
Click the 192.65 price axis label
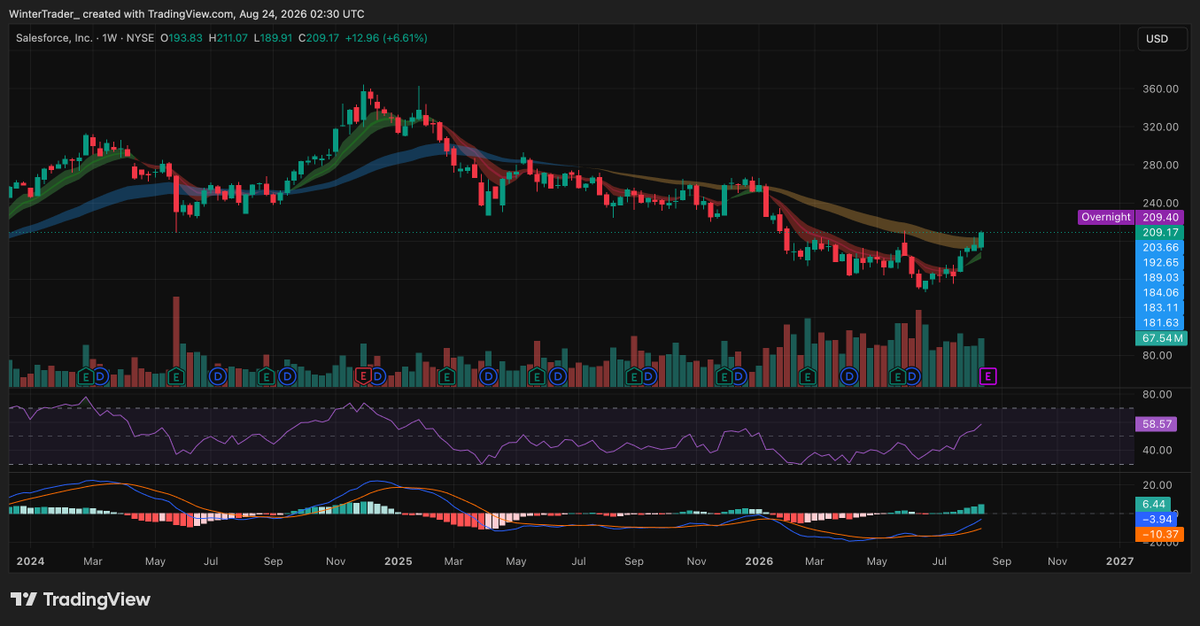[x=1161, y=262]
